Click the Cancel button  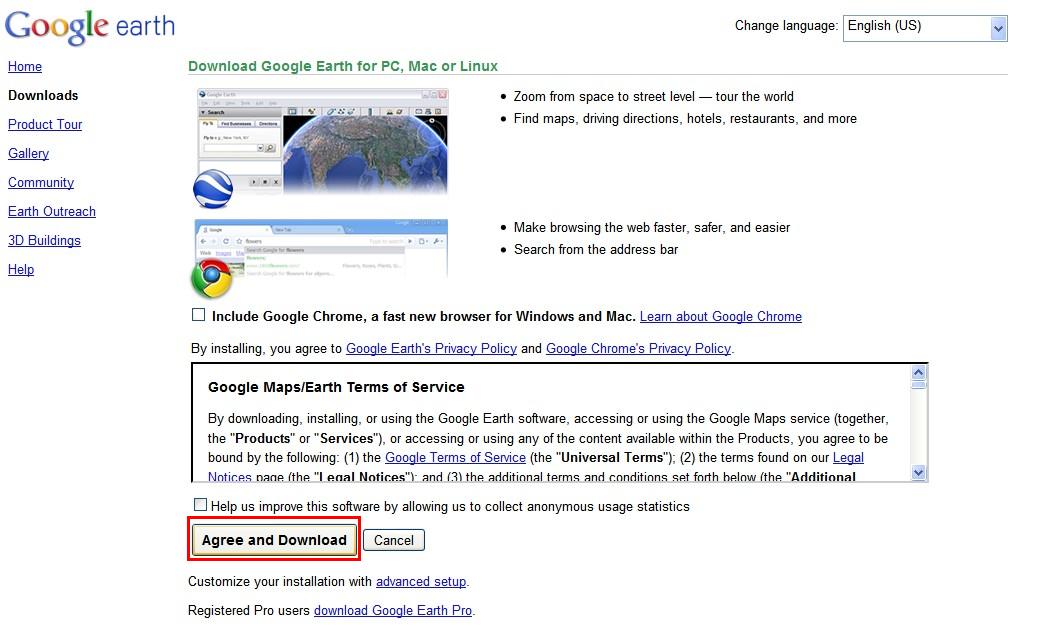point(393,540)
